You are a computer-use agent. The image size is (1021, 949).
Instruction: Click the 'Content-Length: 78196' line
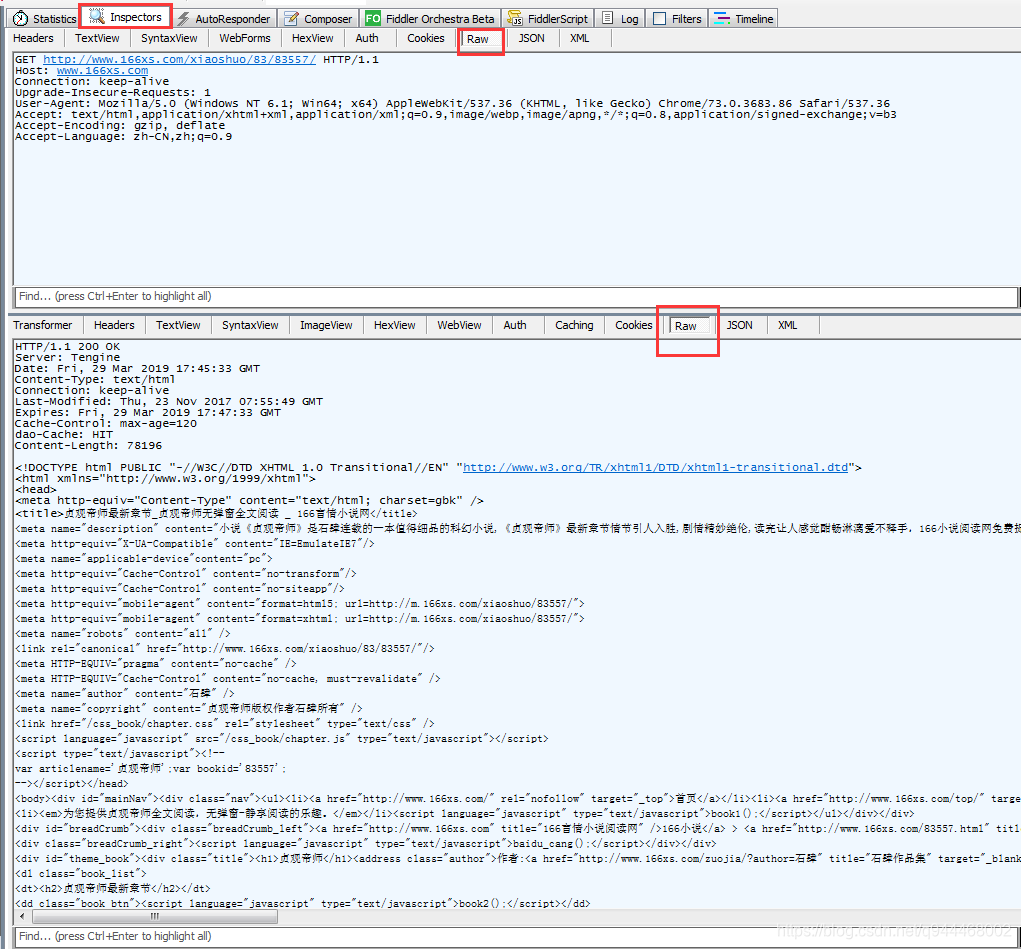point(88,446)
